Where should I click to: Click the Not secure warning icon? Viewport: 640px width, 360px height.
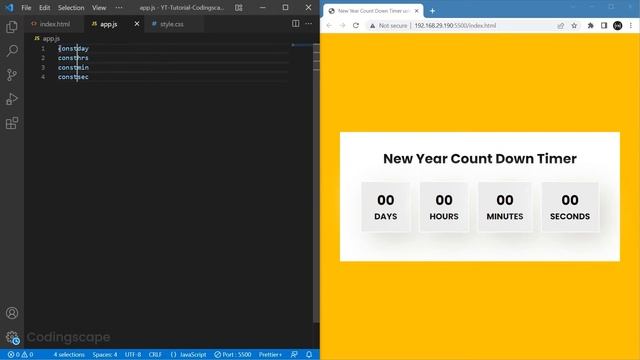(x=372, y=25)
